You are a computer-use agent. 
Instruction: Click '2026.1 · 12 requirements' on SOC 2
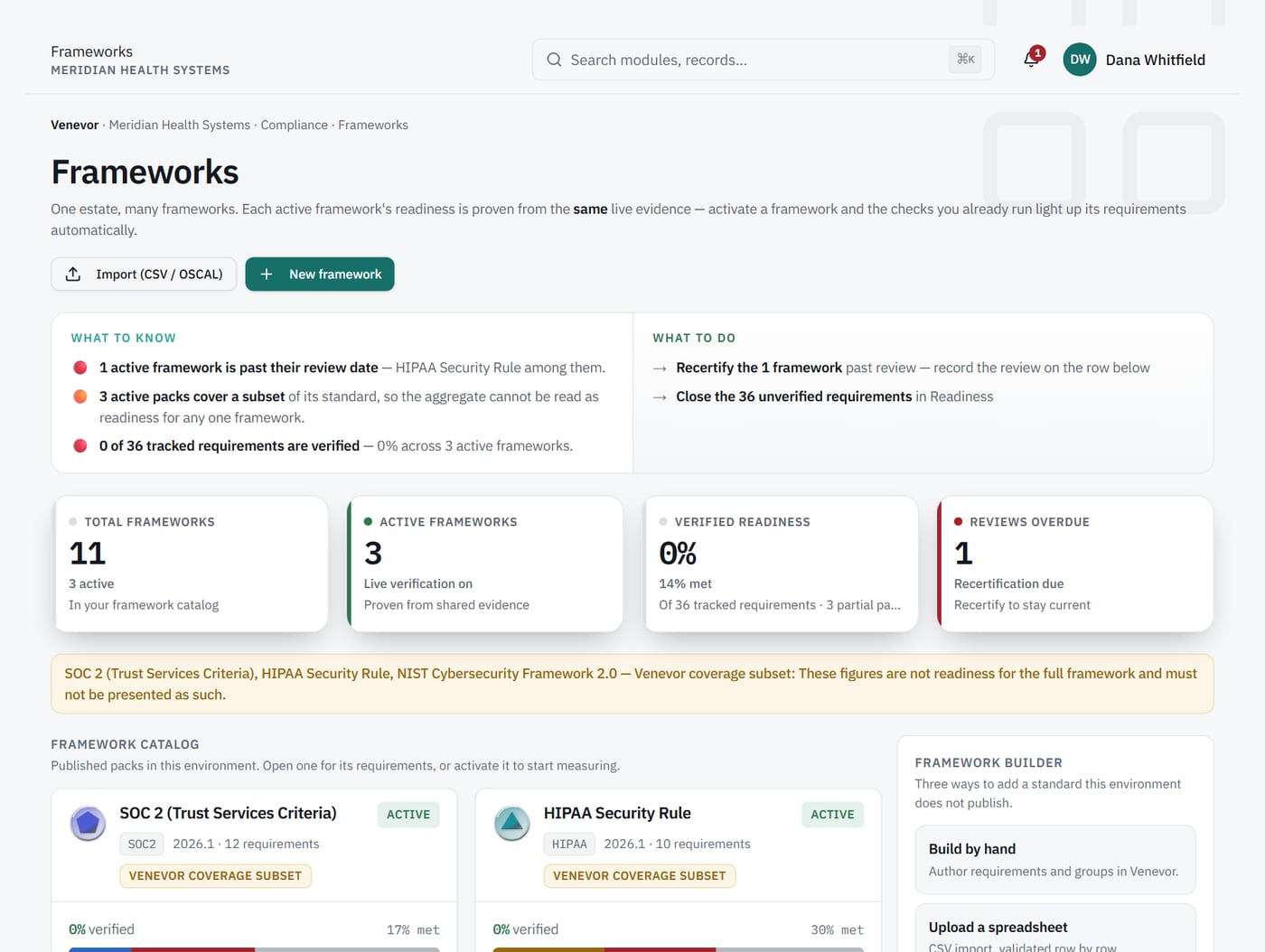[x=246, y=845]
